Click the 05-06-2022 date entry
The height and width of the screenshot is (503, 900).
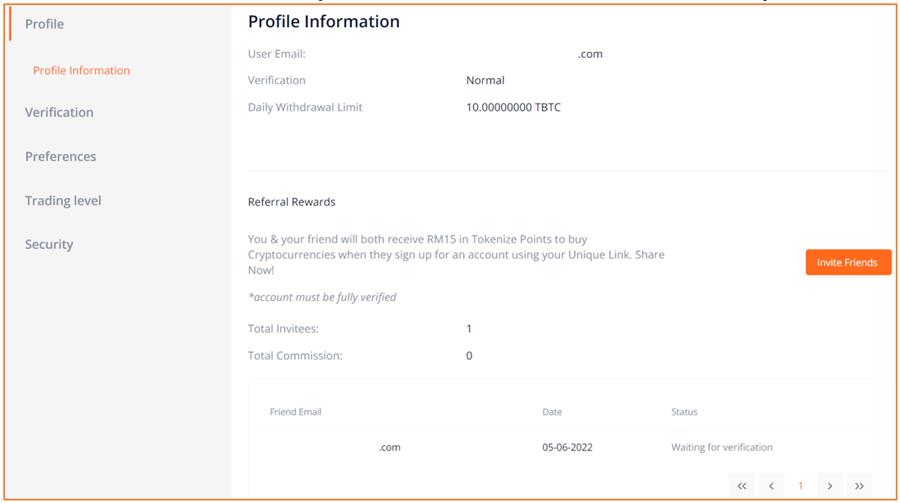tap(567, 447)
